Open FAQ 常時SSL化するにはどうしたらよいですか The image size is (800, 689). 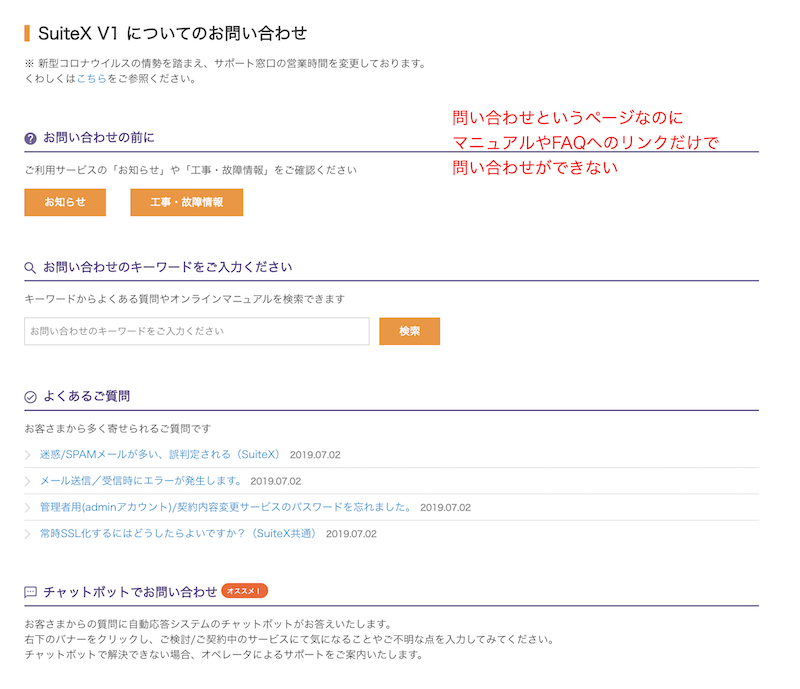click(x=178, y=534)
